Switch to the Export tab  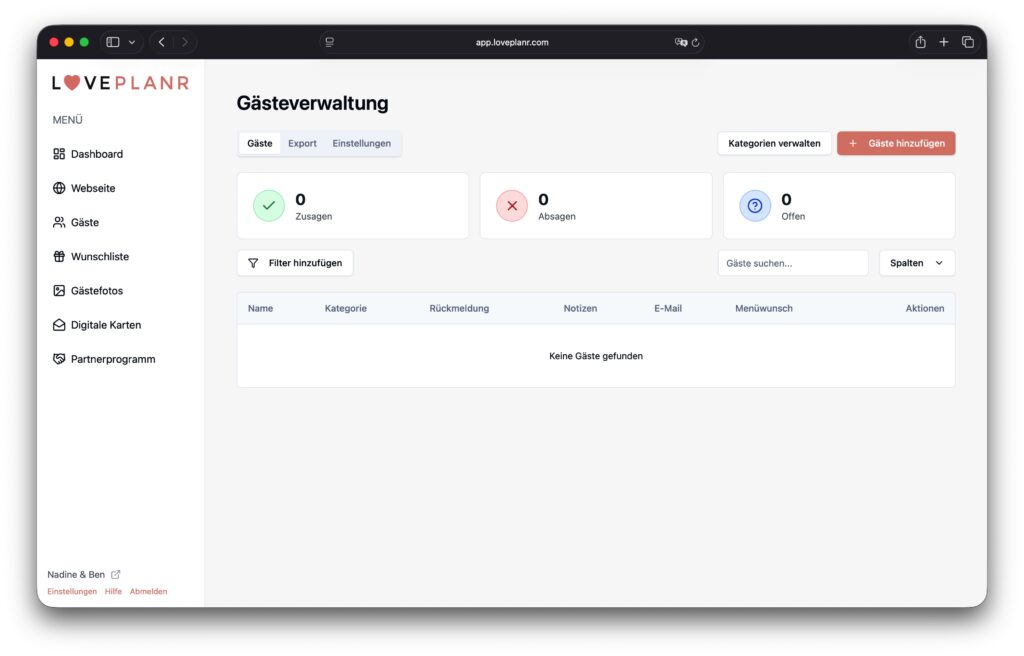302,143
